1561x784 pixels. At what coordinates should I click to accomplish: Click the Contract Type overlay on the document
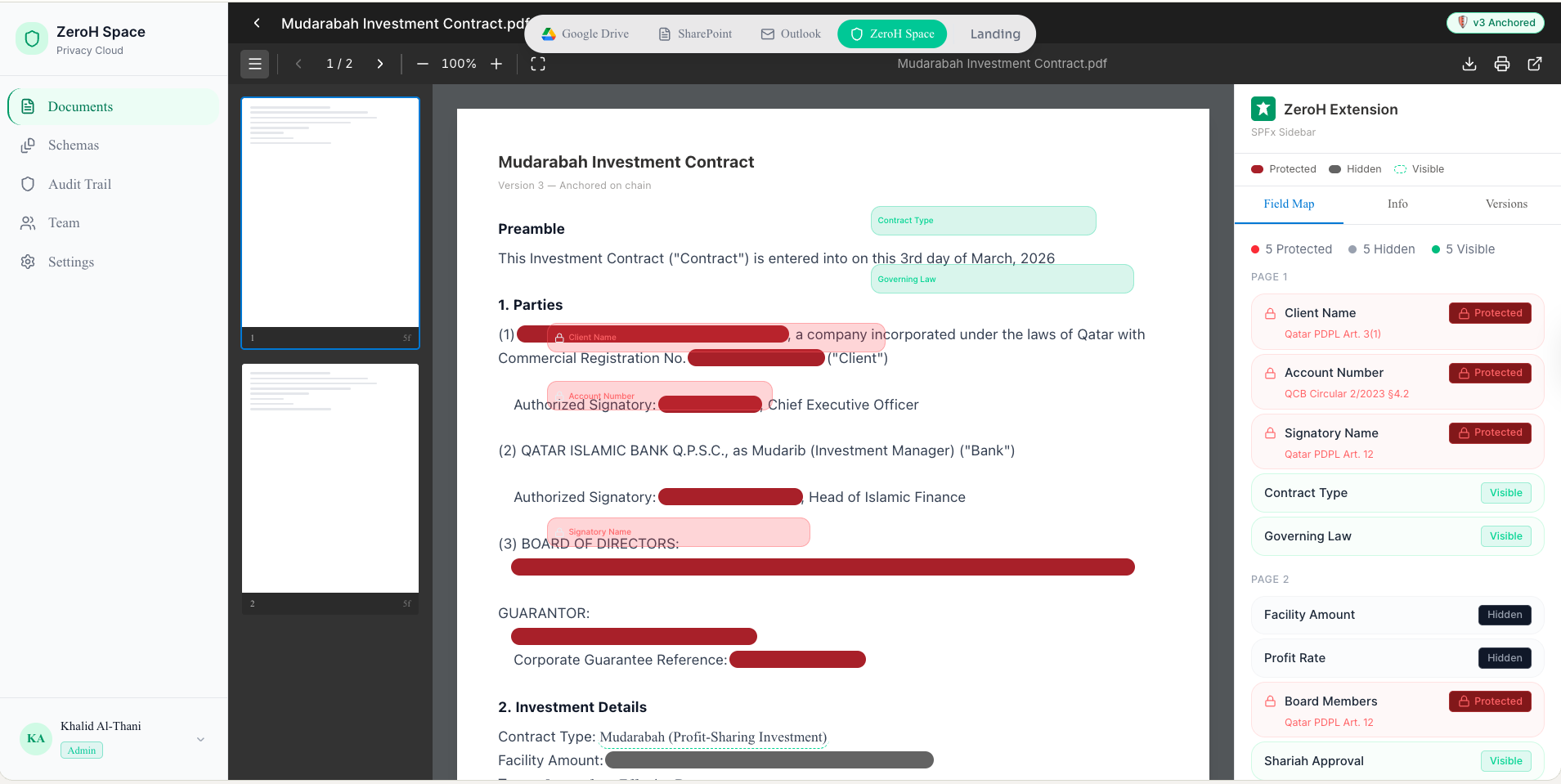(983, 221)
